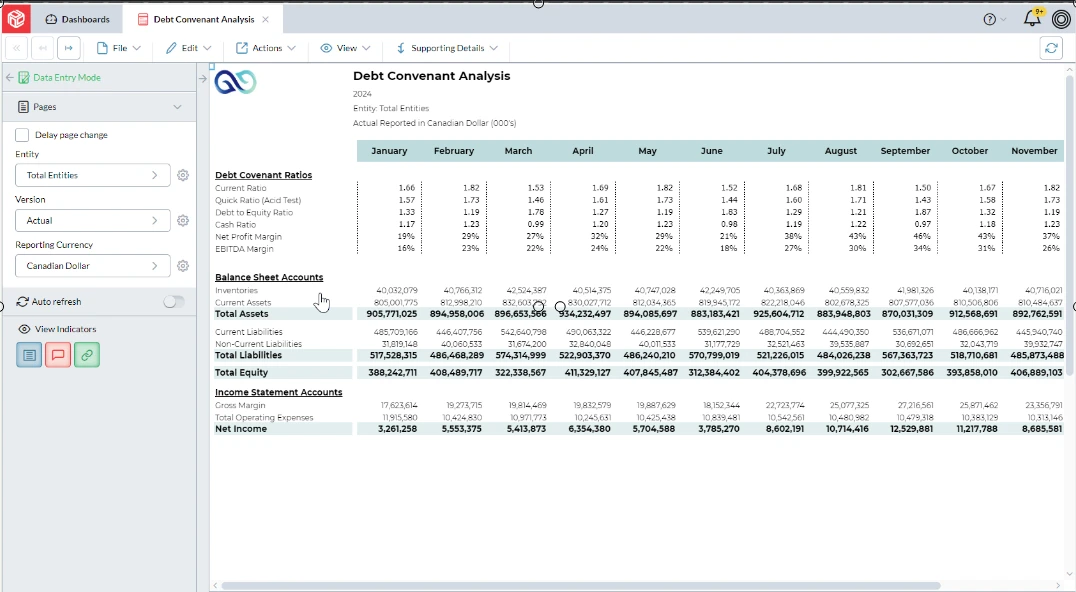Toggle the blue notes indicator button
1076x592 pixels.
(x=29, y=355)
